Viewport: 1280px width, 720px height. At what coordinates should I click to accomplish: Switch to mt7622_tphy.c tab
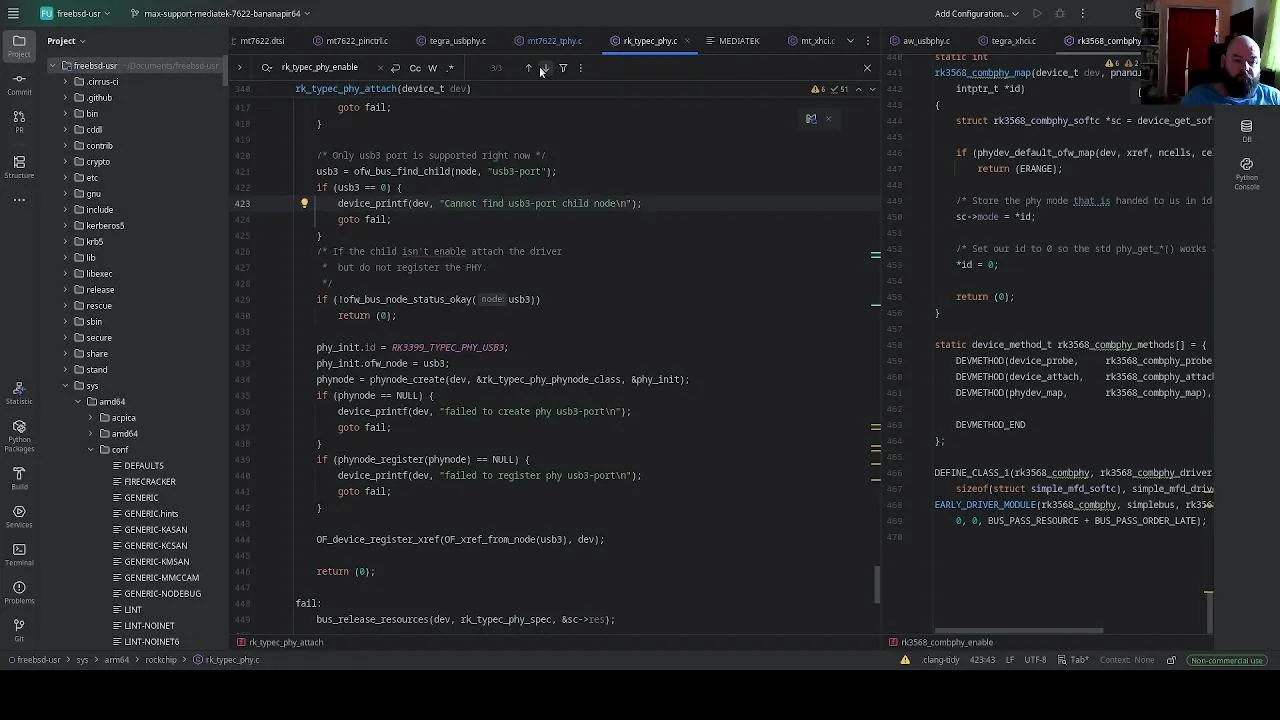548,41
